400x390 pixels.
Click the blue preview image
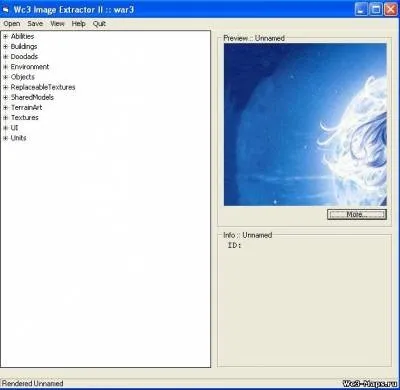pyautogui.click(x=305, y=124)
